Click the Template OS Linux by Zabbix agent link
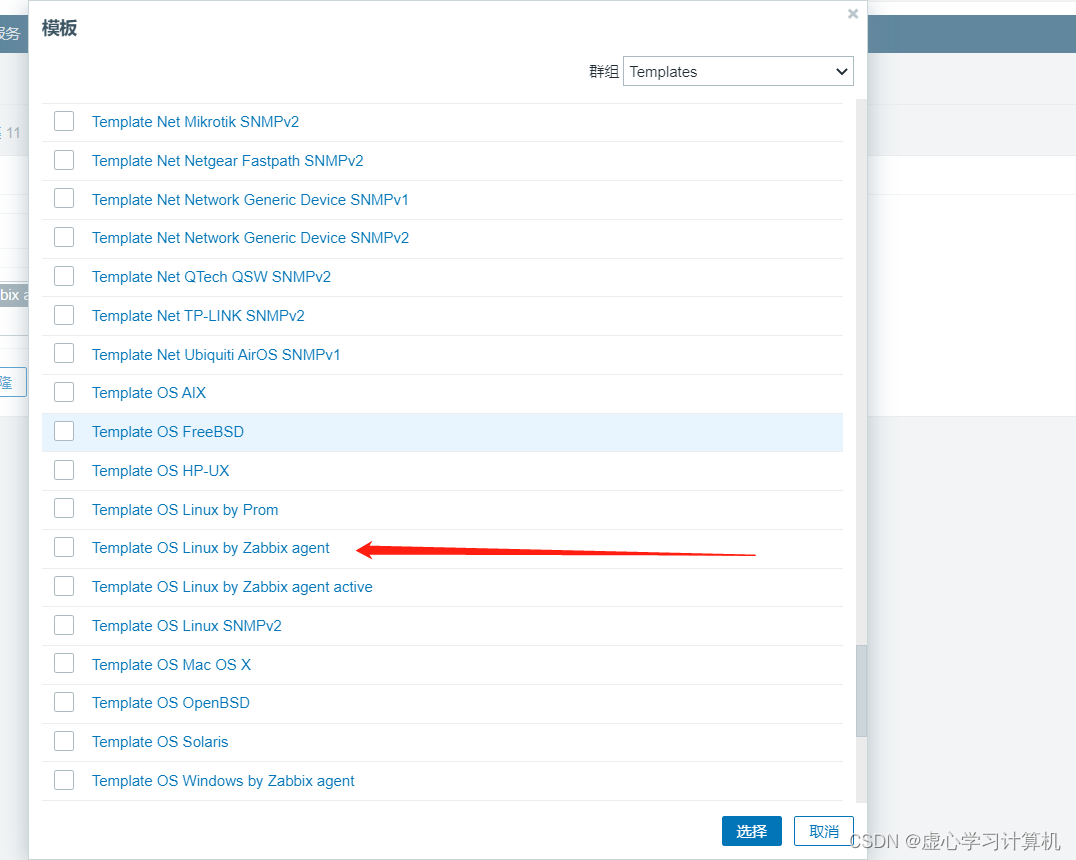This screenshot has height=860, width=1076. (211, 548)
